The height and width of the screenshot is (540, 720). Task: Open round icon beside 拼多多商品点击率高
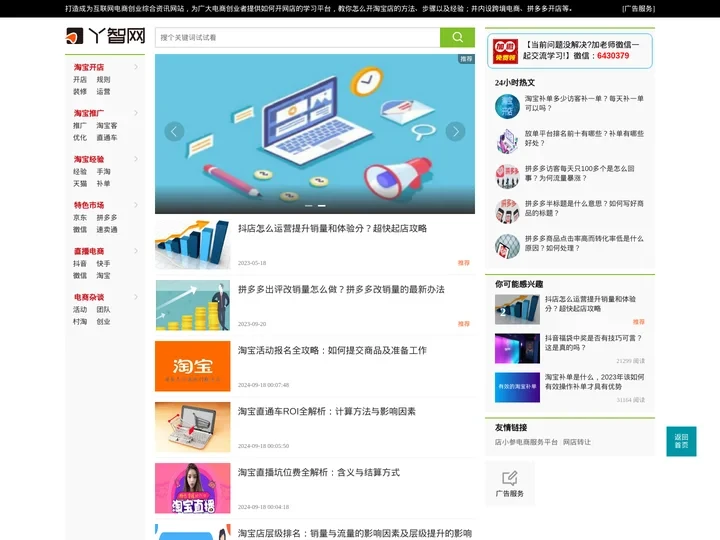(x=507, y=246)
